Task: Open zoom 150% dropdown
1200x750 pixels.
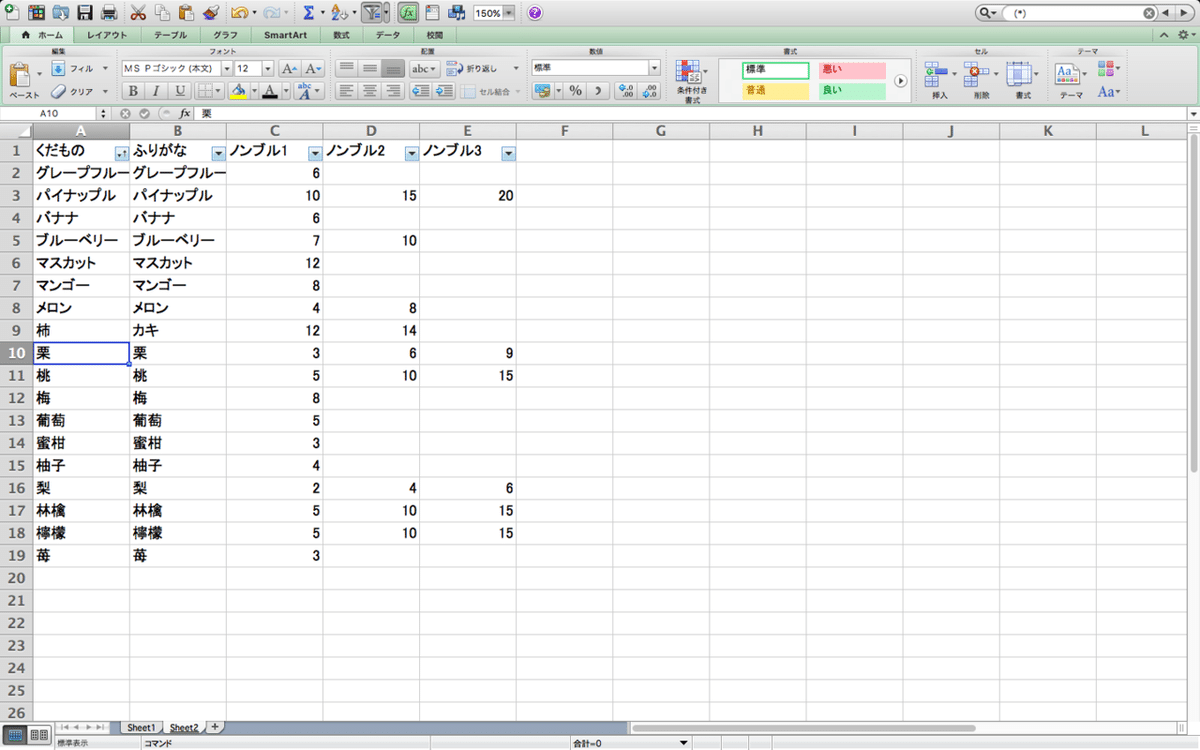Action: point(509,13)
